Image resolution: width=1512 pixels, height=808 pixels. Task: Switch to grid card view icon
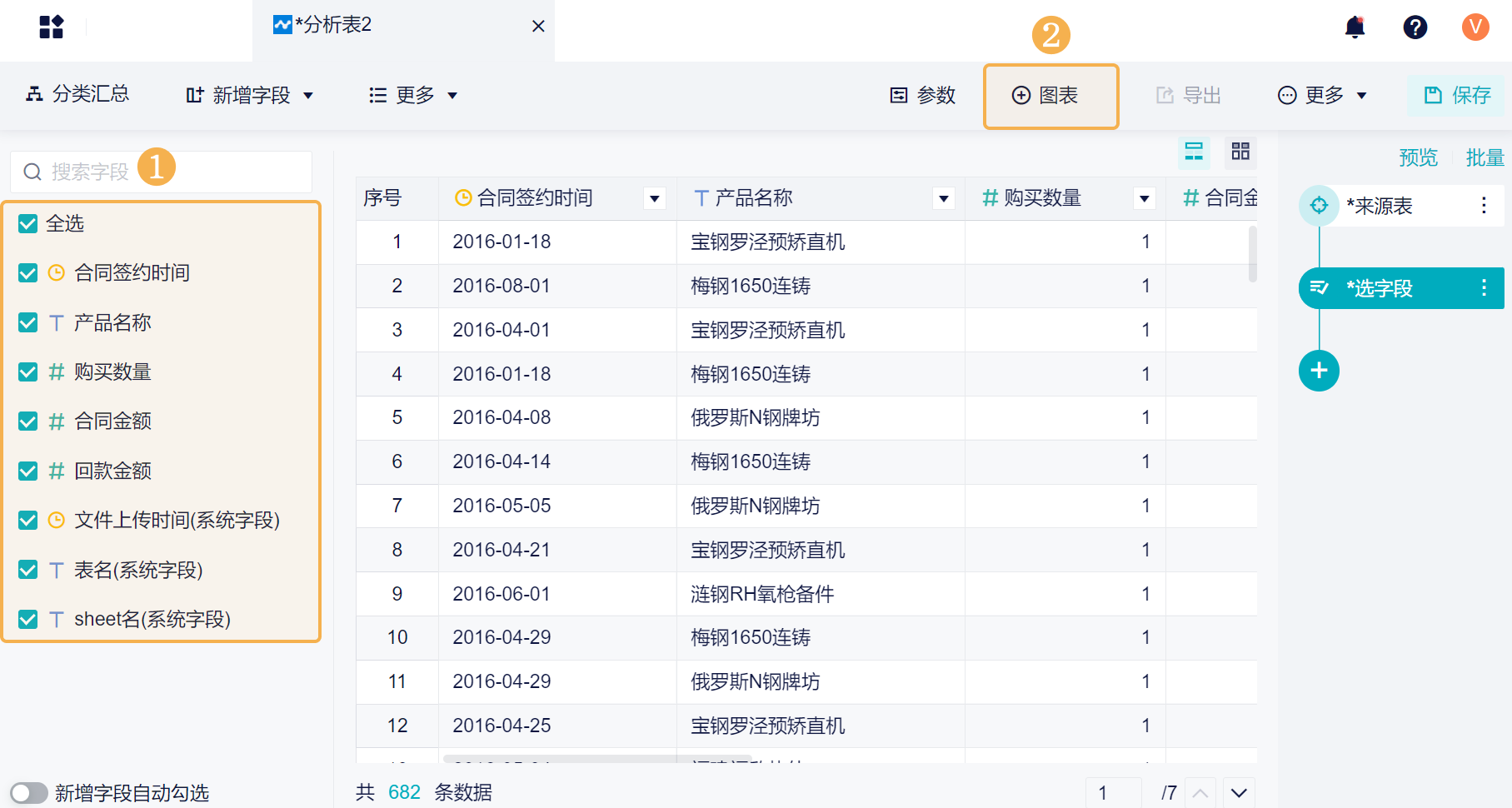point(1240,151)
